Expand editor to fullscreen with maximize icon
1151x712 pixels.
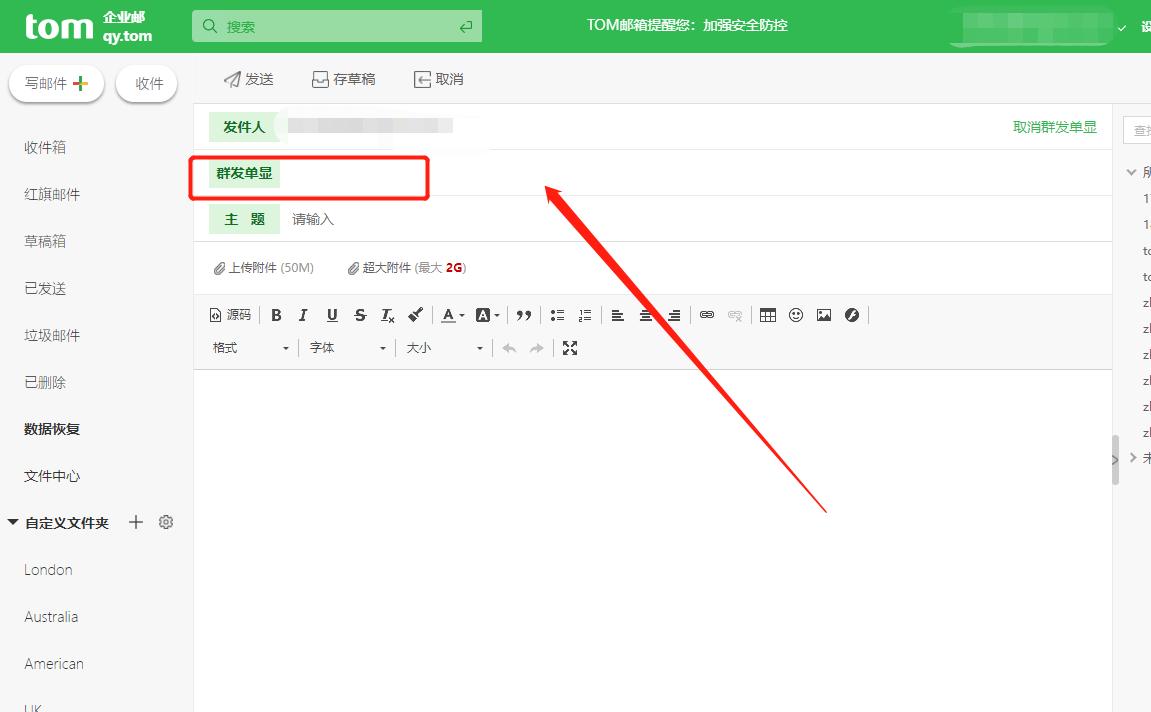coord(570,347)
